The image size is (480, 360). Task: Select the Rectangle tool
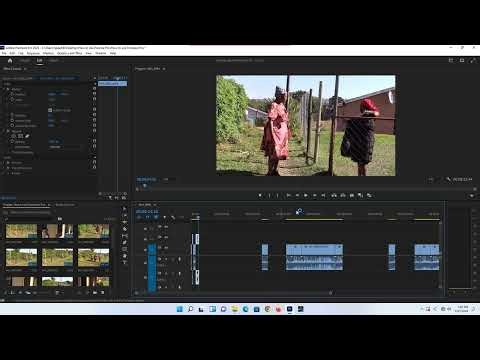[x=125, y=249]
